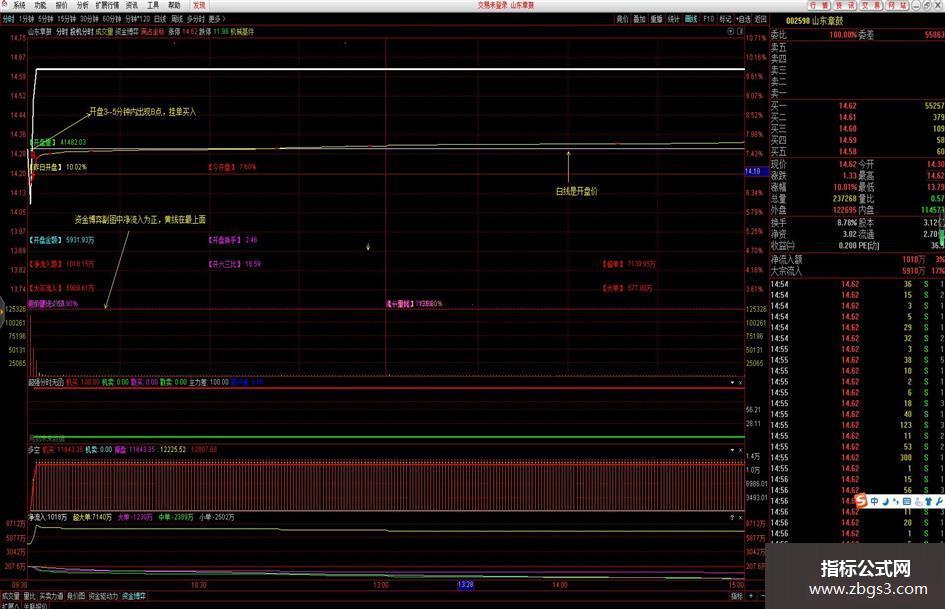Click the 指标 button at bottom right

coord(736,596)
